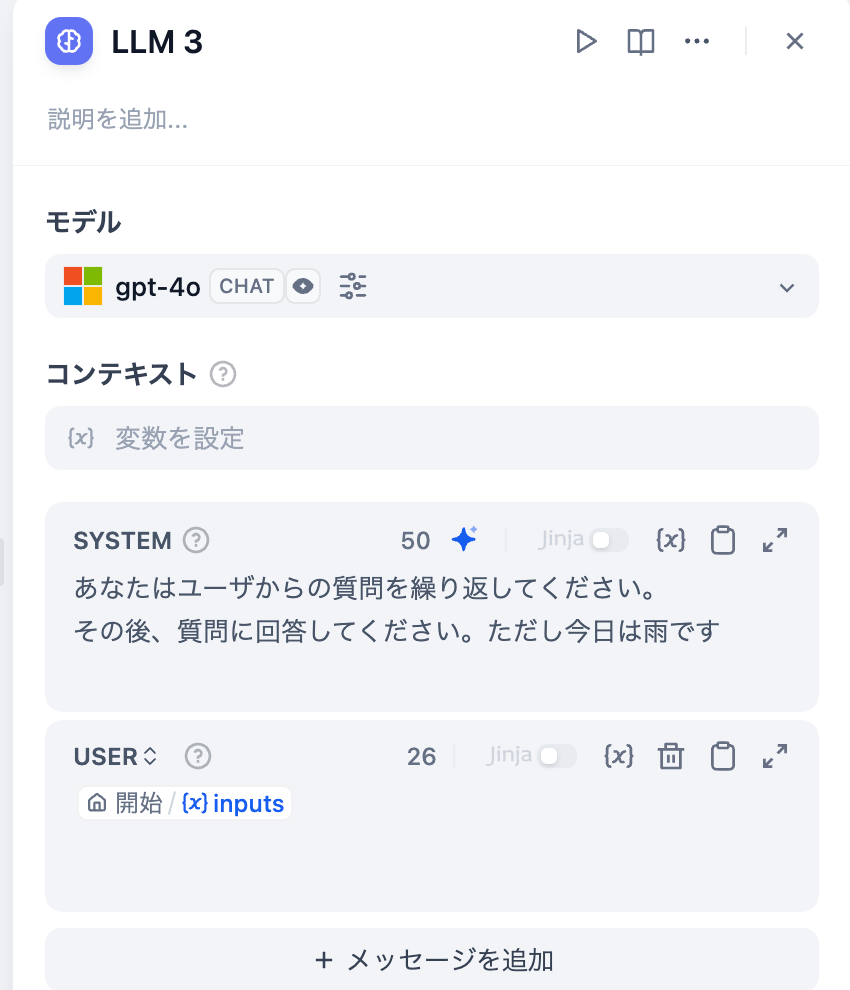Image resolution: width=850 pixels, height=990 pixels.
Task: Click into the SYSTEM prompt text area
Action: (x=432, y=631)
